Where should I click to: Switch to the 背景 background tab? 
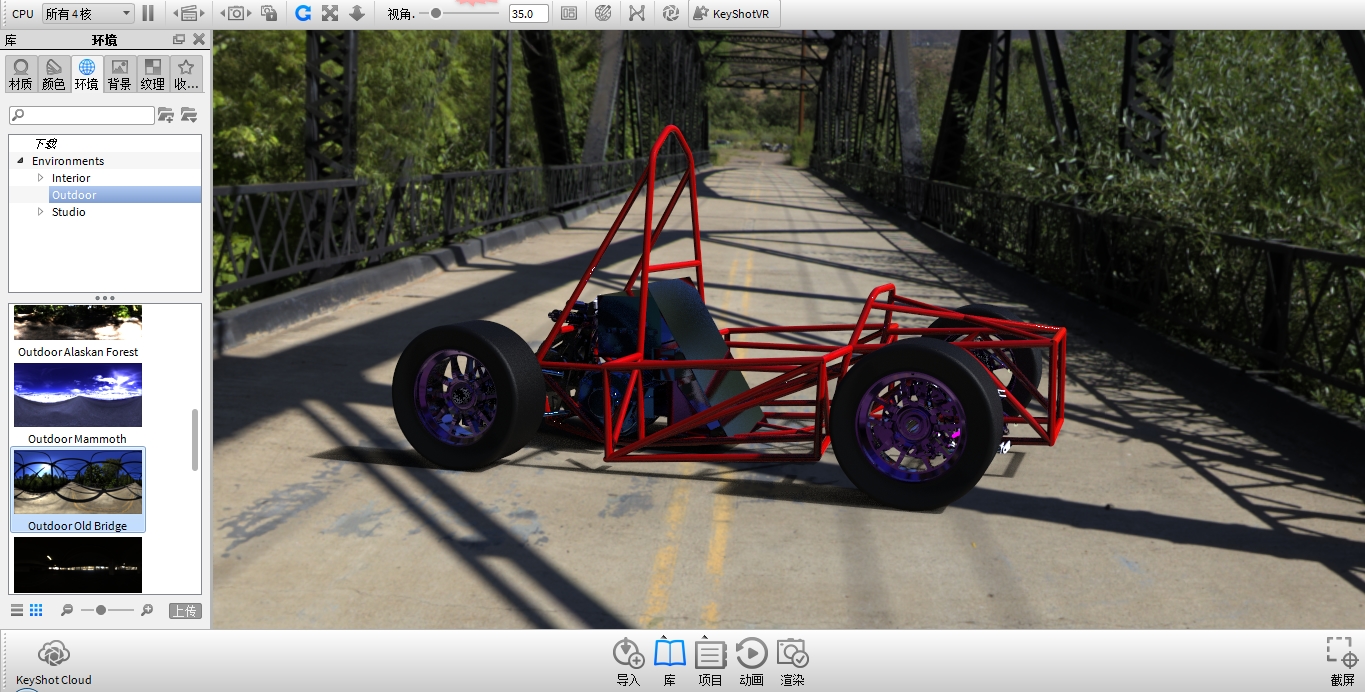[x=119, y=72]
